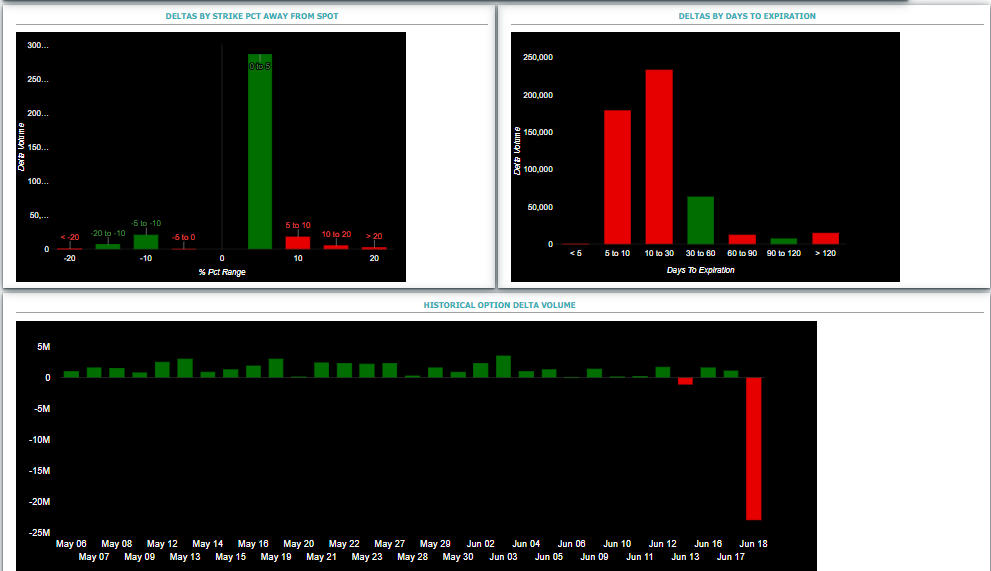Click the green '-5 to -10' bar
991x571 pixels.
[146, 242]
